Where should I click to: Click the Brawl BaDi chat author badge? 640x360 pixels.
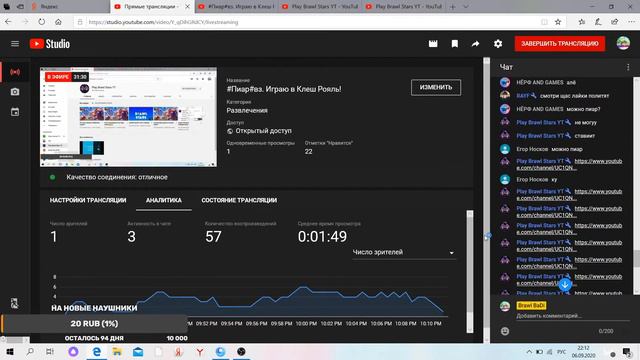point(531,305)
